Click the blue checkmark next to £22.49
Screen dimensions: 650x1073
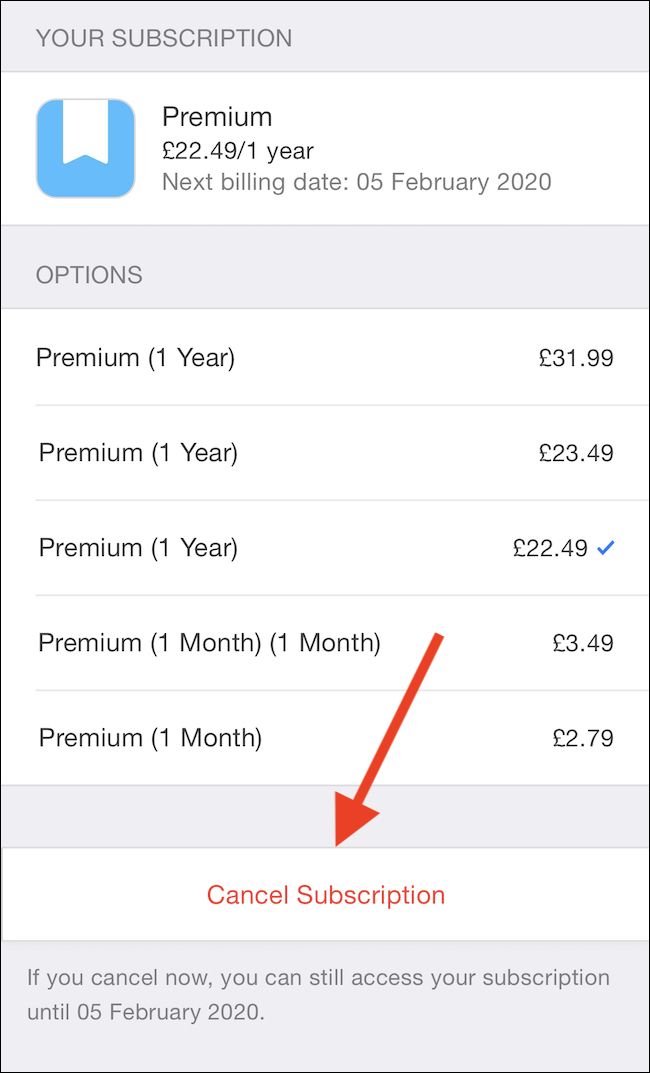click(605, 548)
